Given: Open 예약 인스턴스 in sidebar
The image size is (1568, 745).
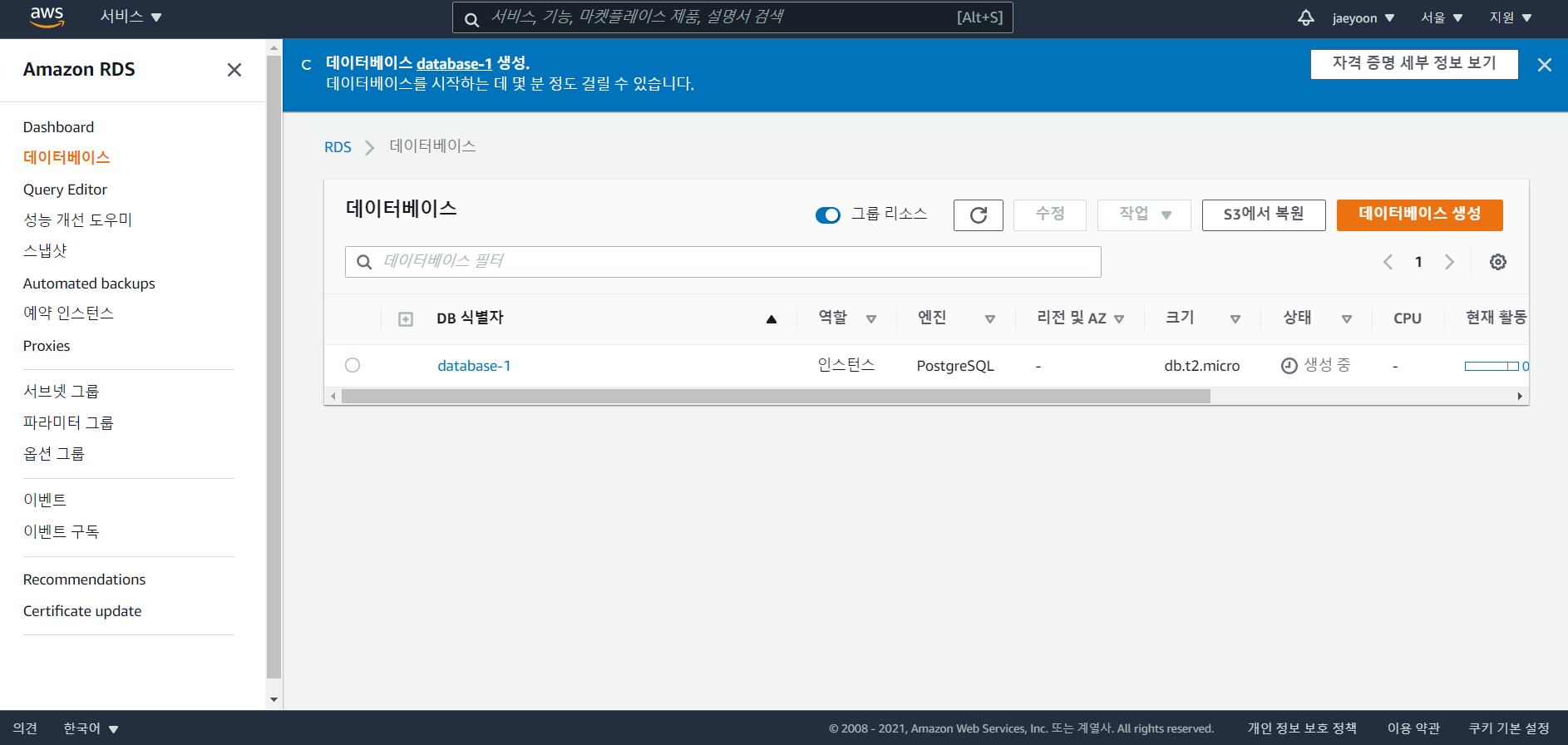Looking at the screenshot, I should [68, 313].
